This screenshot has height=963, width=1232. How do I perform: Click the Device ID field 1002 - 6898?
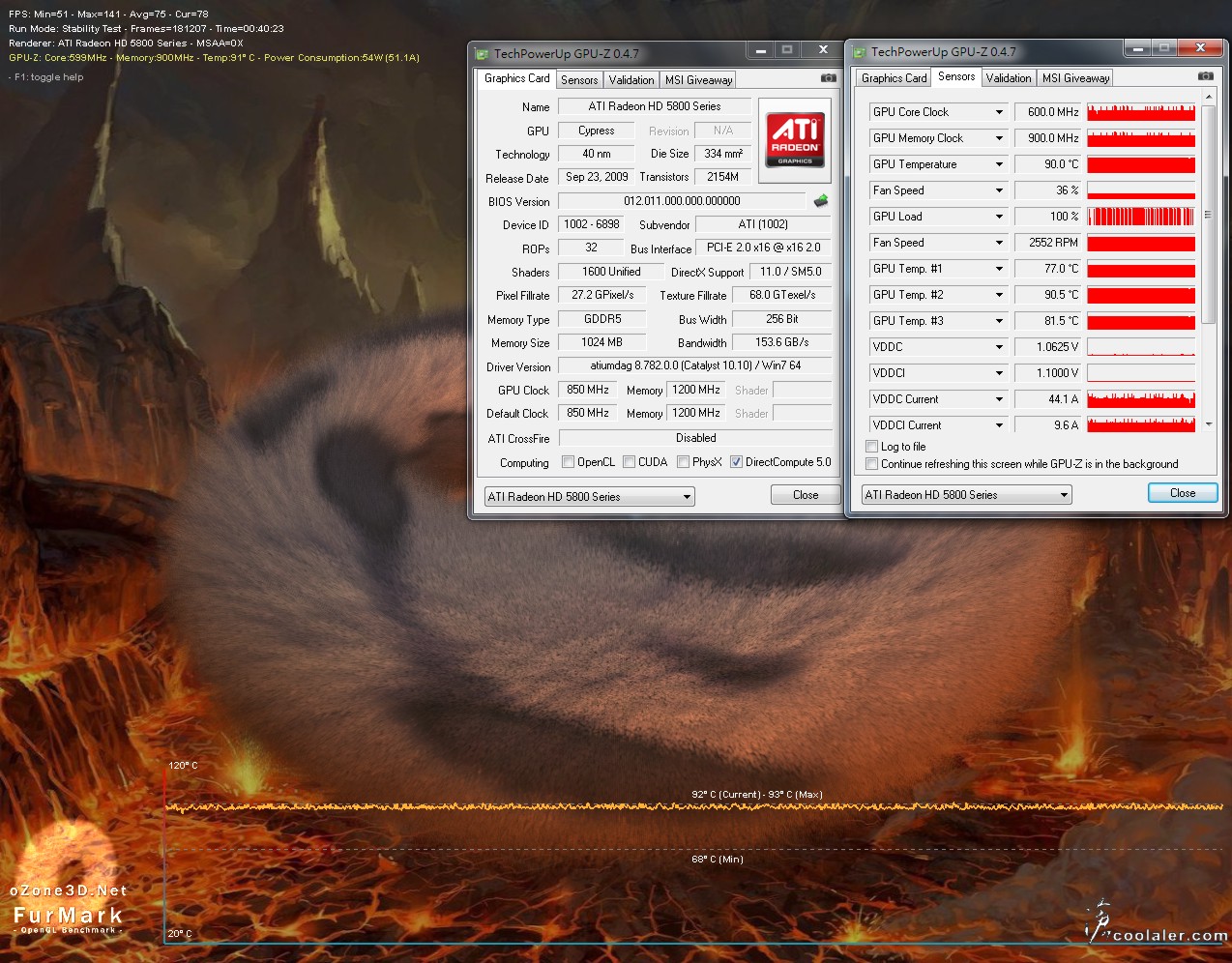pos(592,224)
